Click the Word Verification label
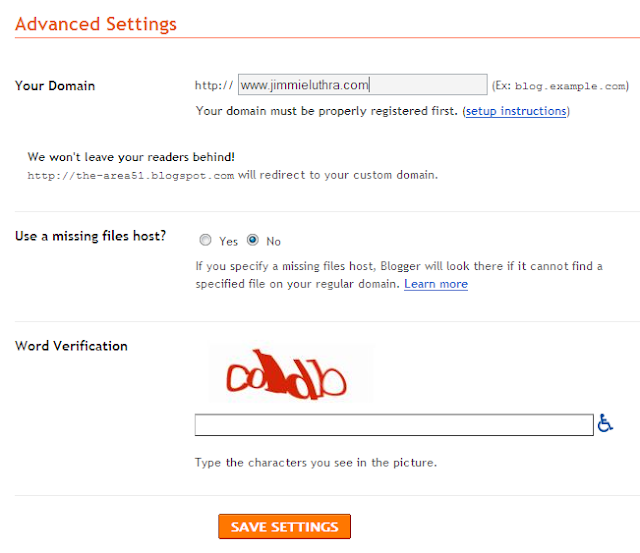Image resolution: width=640 pixels, height=553 pixels. (71, 346)
